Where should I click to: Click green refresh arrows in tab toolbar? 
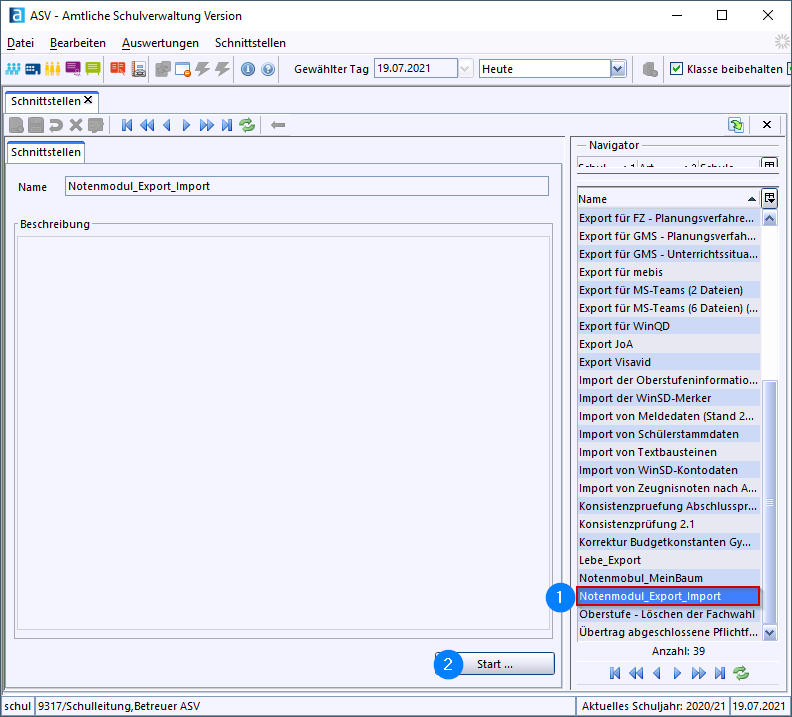tap(247, 125)
